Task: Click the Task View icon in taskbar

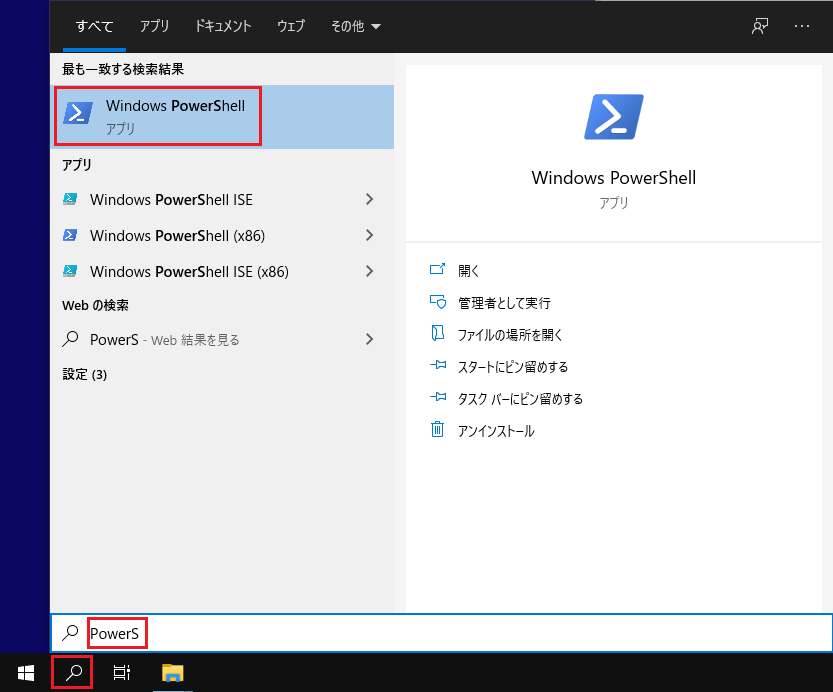Action: click(121, 673)
